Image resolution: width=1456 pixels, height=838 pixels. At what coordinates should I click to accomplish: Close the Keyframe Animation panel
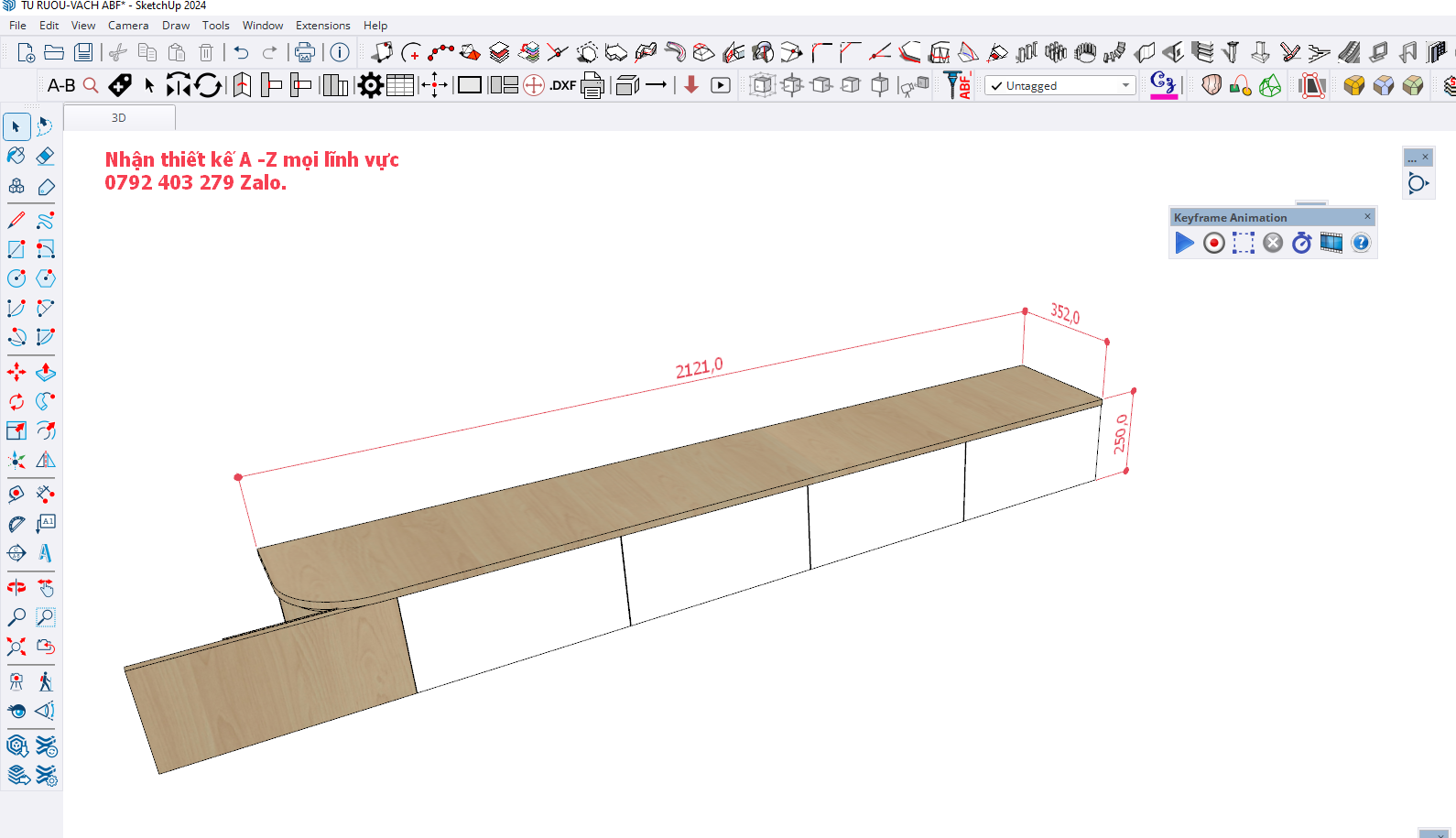[x=1368, y=217]
